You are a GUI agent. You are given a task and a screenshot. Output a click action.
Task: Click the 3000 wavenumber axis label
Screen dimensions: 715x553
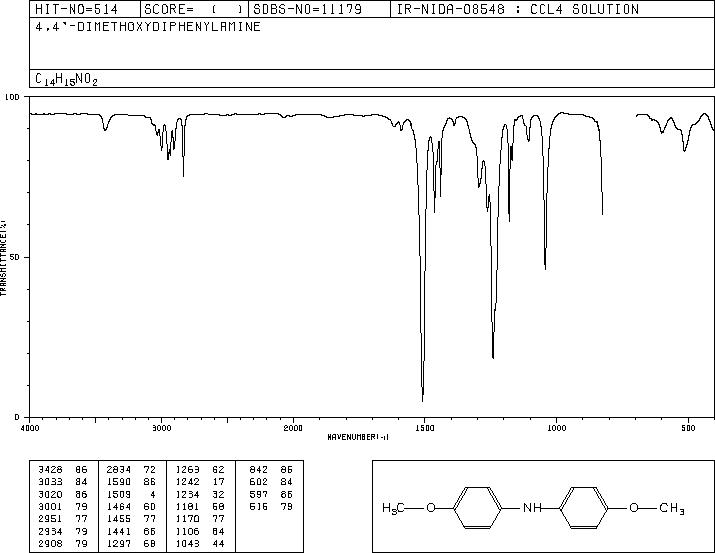(x=161, y=428)
